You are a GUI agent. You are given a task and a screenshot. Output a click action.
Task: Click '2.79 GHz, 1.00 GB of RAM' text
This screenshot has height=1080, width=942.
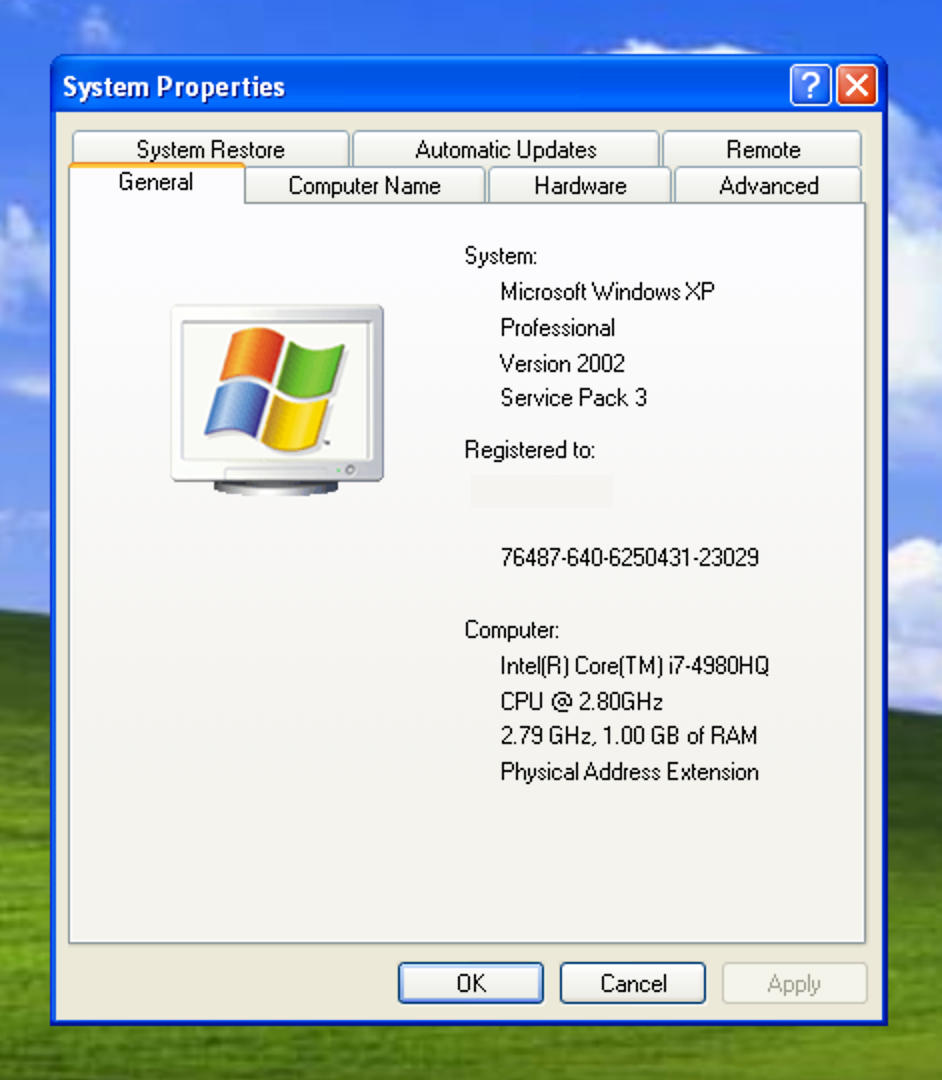(629, 736)
